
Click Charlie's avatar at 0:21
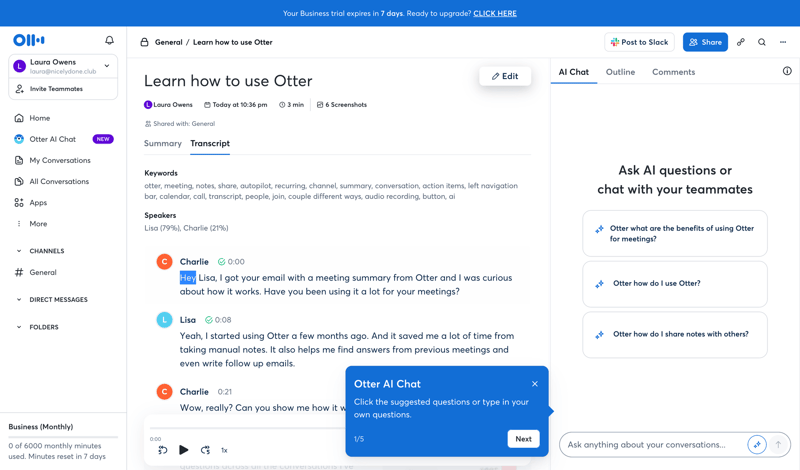[164, 392]
